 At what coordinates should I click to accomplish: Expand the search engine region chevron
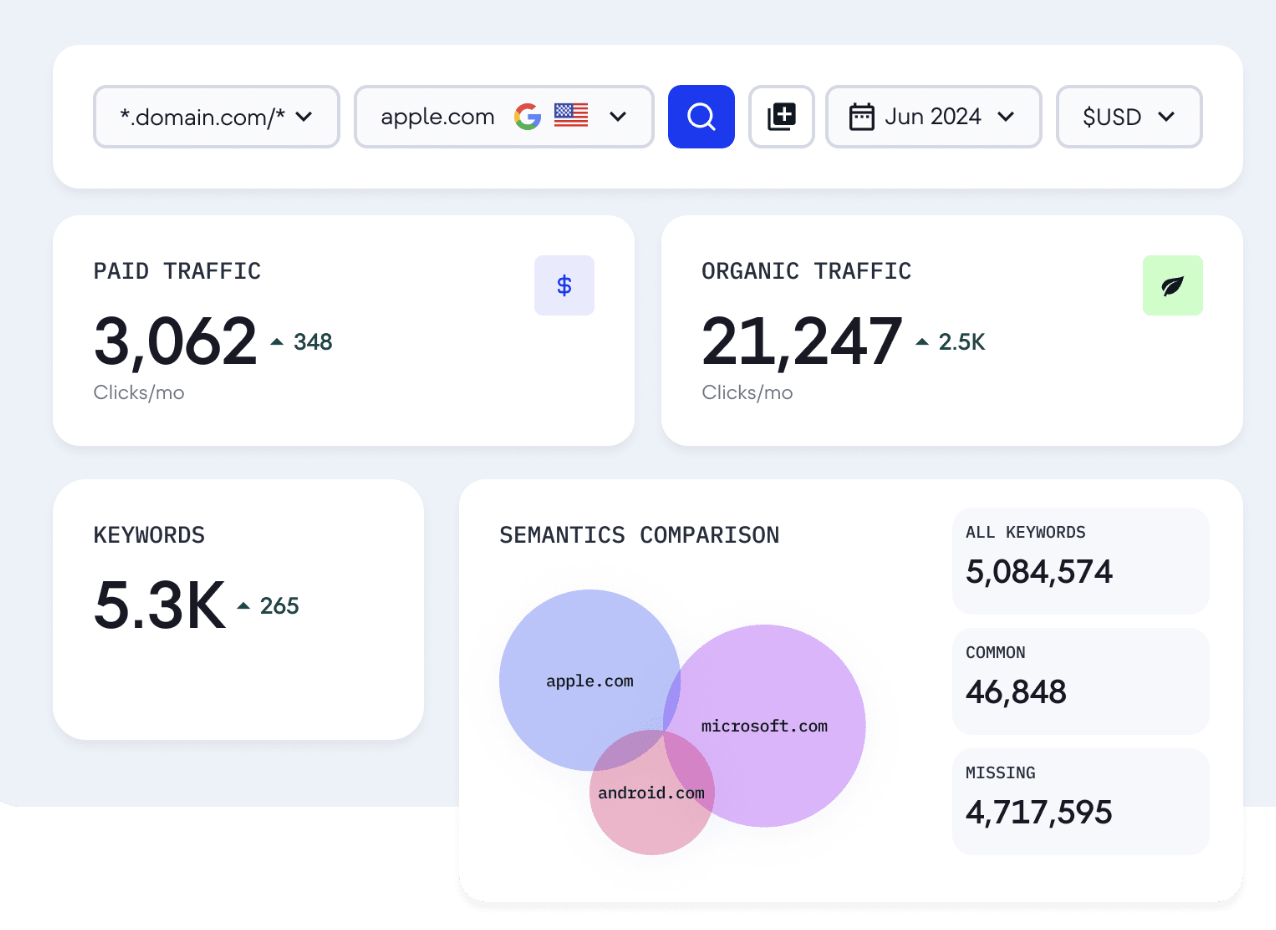618,117
